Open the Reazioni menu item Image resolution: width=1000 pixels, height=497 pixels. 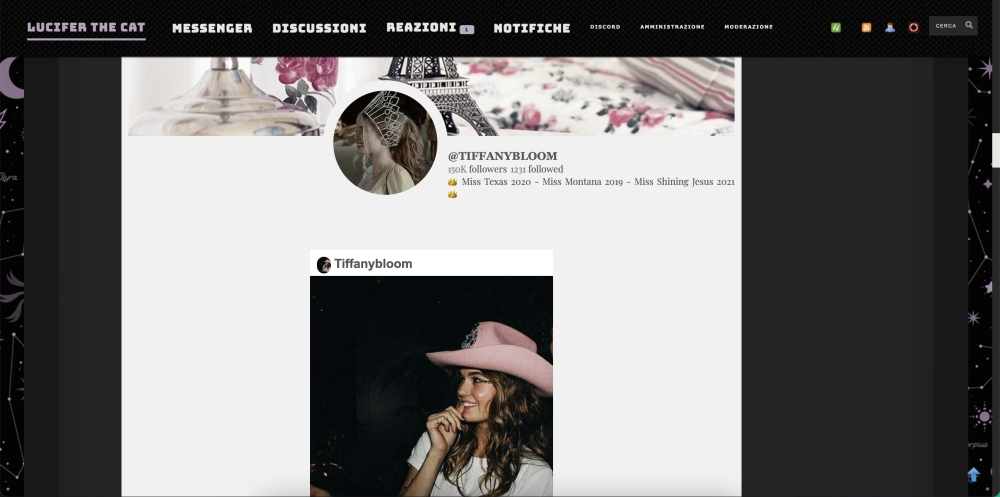(x=421, y=27)
